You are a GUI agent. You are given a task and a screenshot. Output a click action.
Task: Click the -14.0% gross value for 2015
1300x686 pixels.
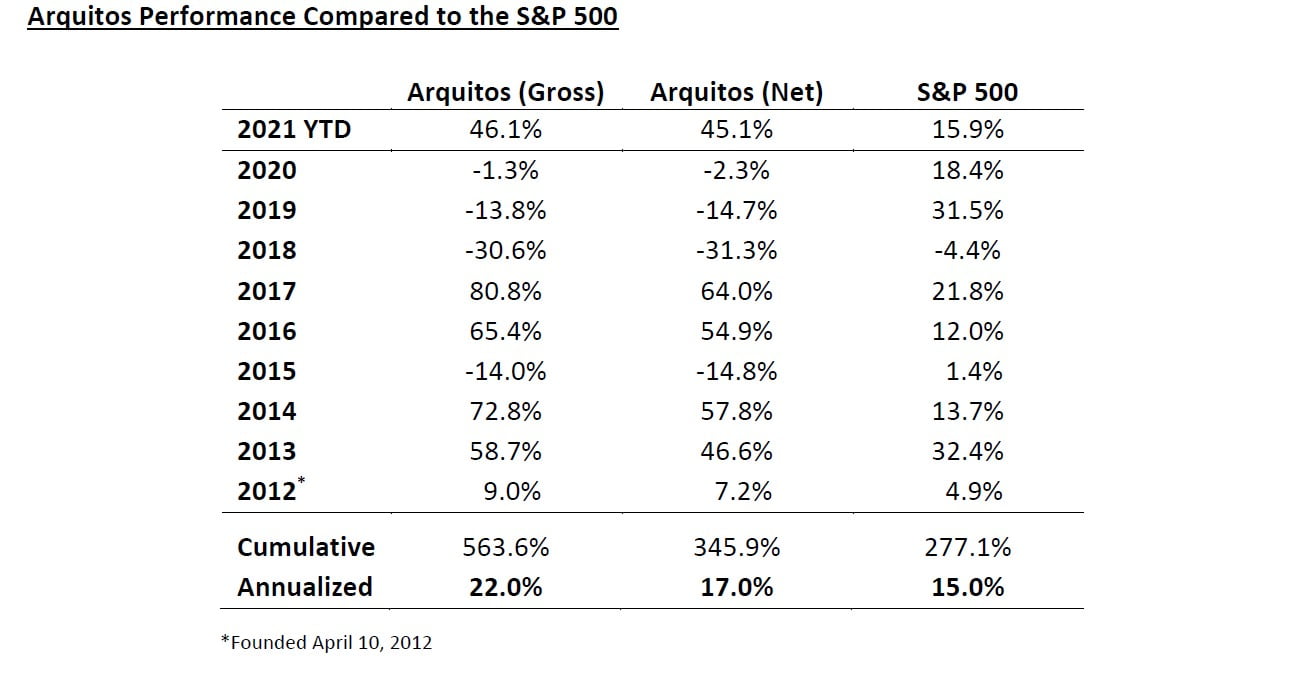pyautogui.click(x=505, y=371)
